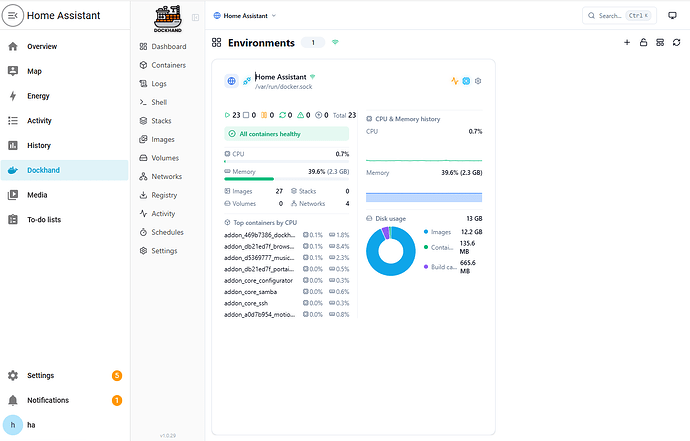Open the Logs page

(x=153, y=84)
